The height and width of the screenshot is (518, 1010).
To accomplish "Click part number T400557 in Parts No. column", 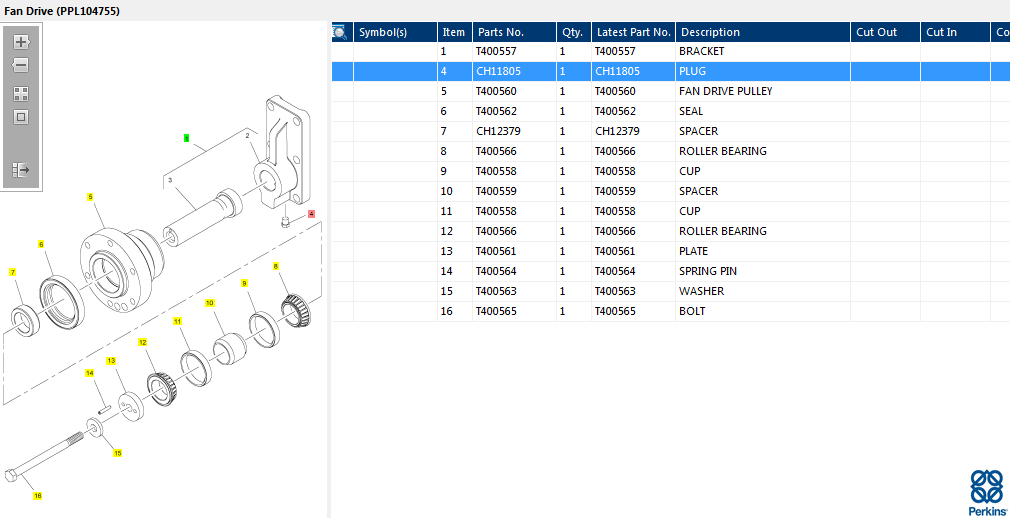I will pyautogui.click(x=496, y=52).
